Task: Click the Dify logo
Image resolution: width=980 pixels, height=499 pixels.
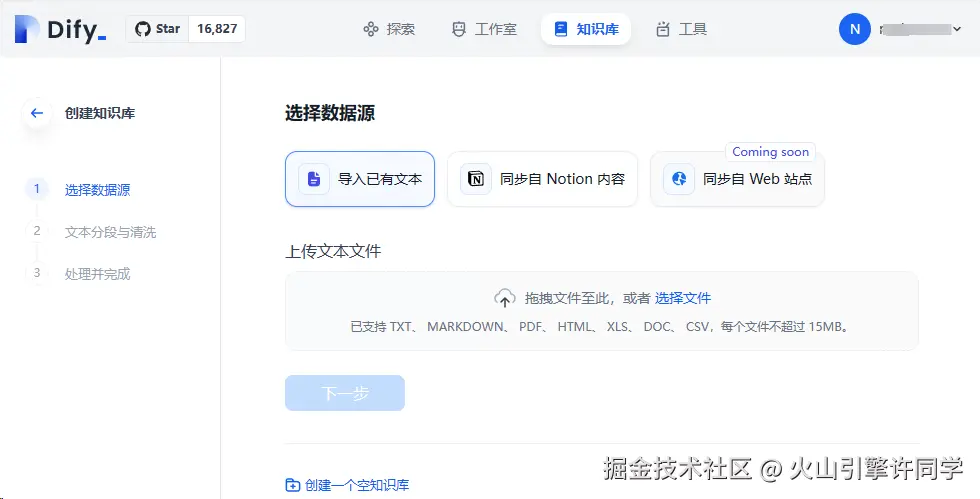Action: coord(60,29)
